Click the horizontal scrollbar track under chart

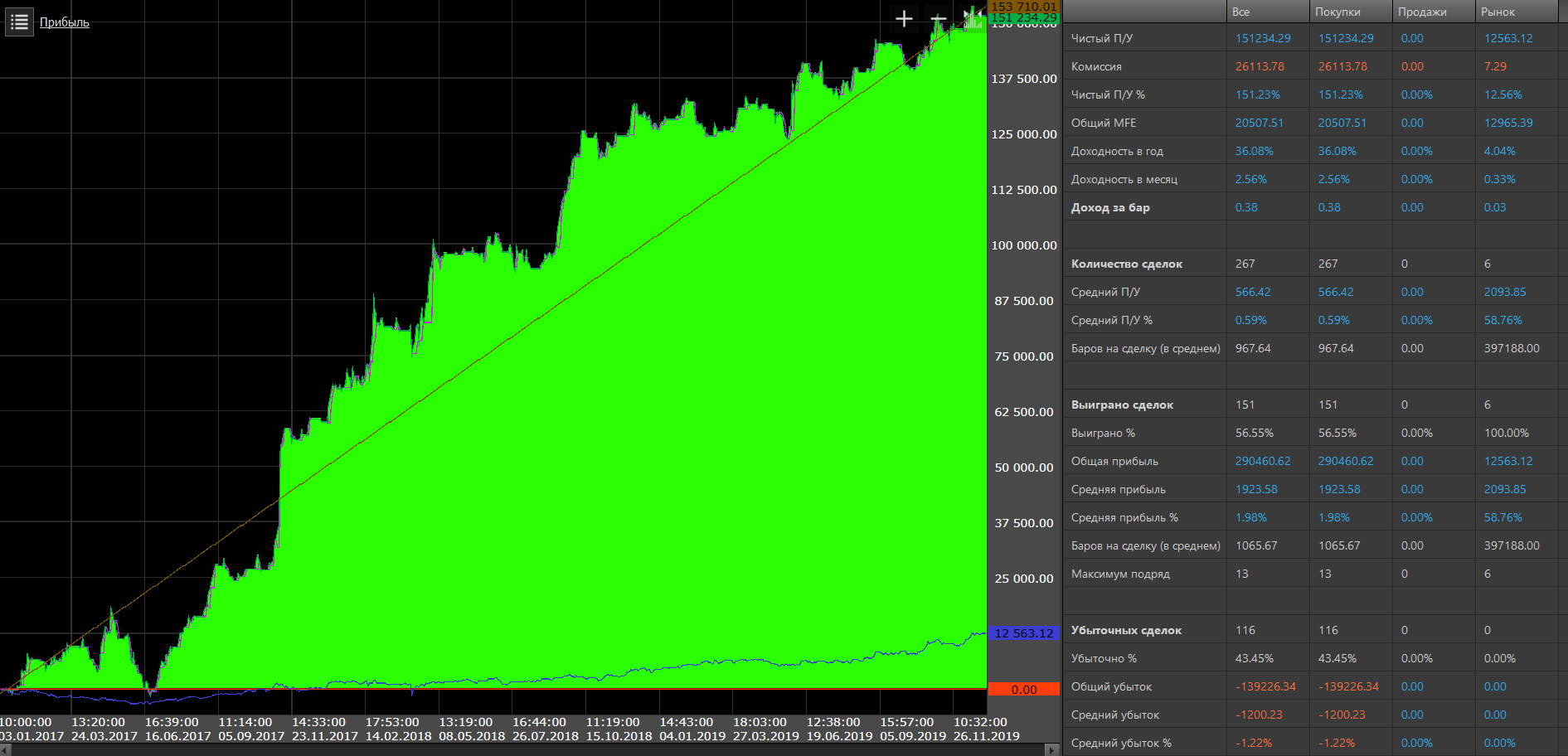(x=531, y=750)
